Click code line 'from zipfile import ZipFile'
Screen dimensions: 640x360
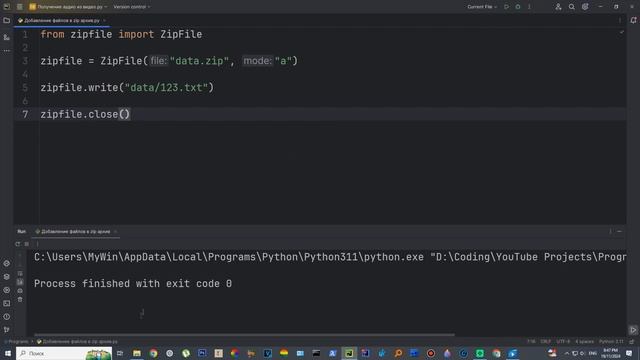pos(121,34)
